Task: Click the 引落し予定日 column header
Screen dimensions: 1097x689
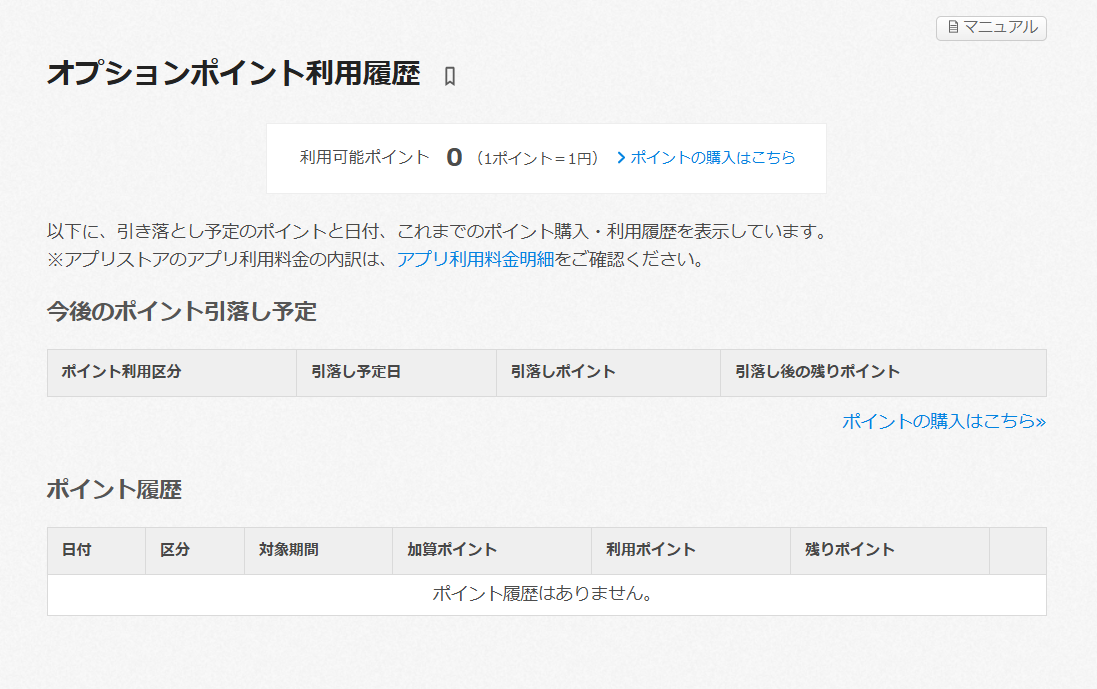Action: click(x=356, y=372)
